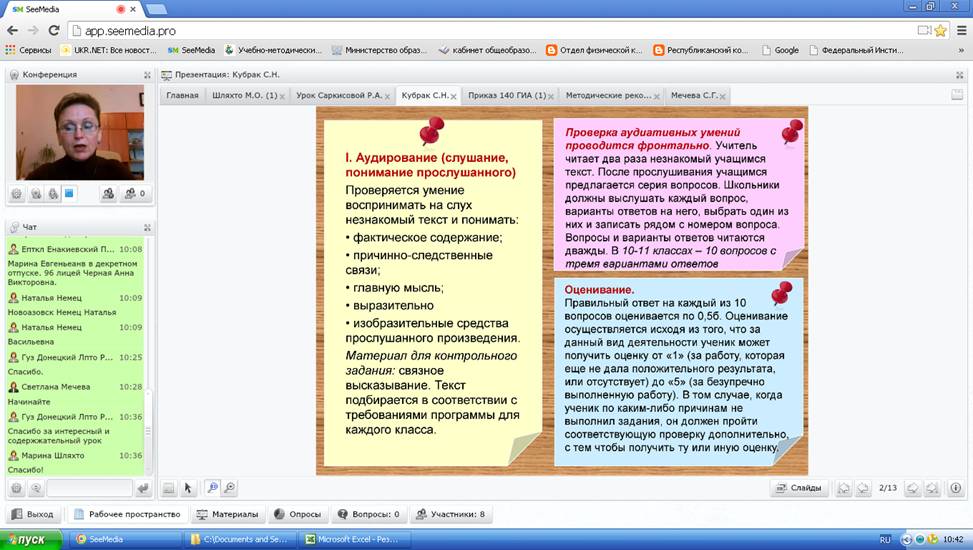Viewport: 973px width, 550px height.
Task: Click the whiteboard icon below the slide
Action: point(169,489)
